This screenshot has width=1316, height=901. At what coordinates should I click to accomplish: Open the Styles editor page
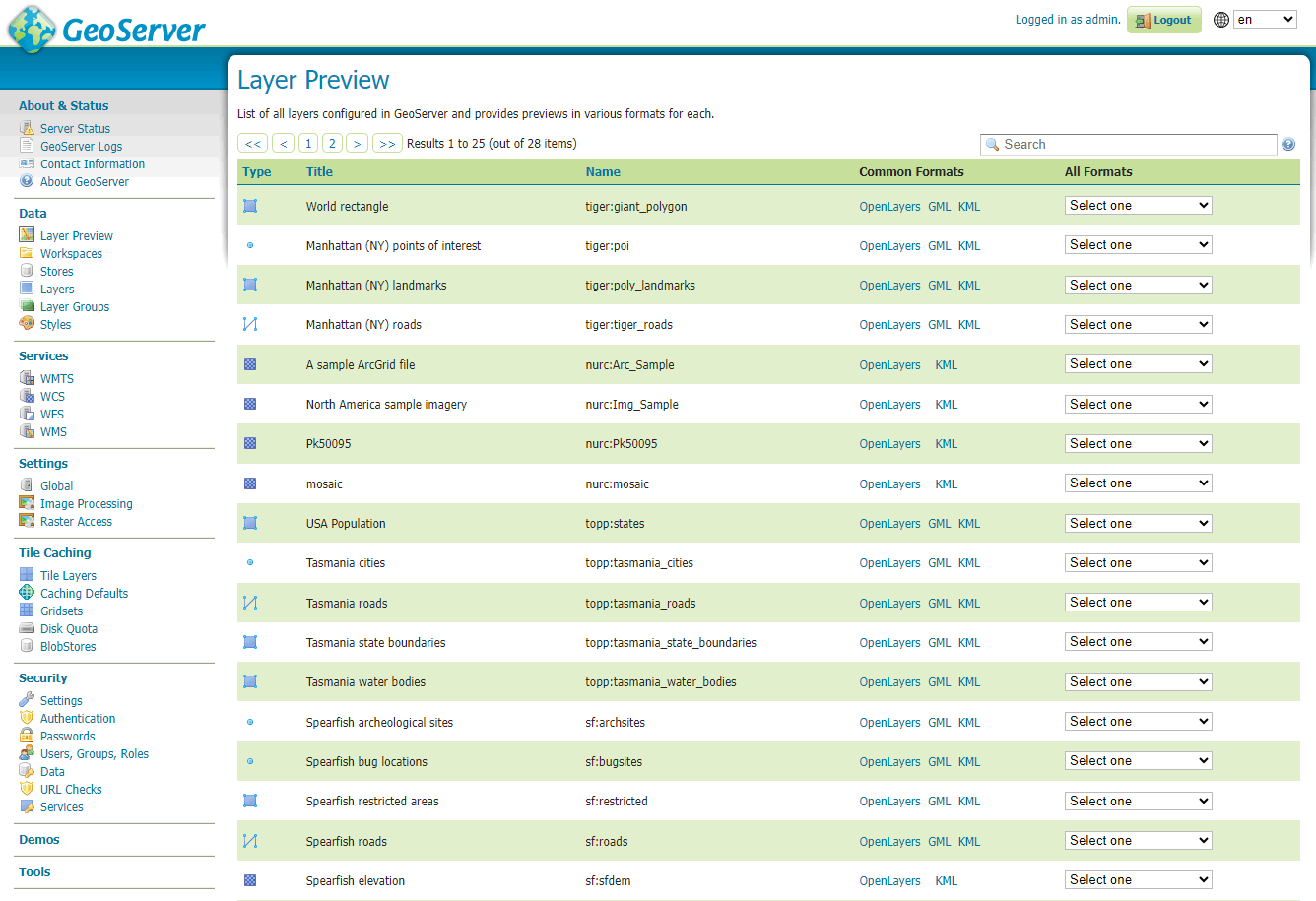56,324
